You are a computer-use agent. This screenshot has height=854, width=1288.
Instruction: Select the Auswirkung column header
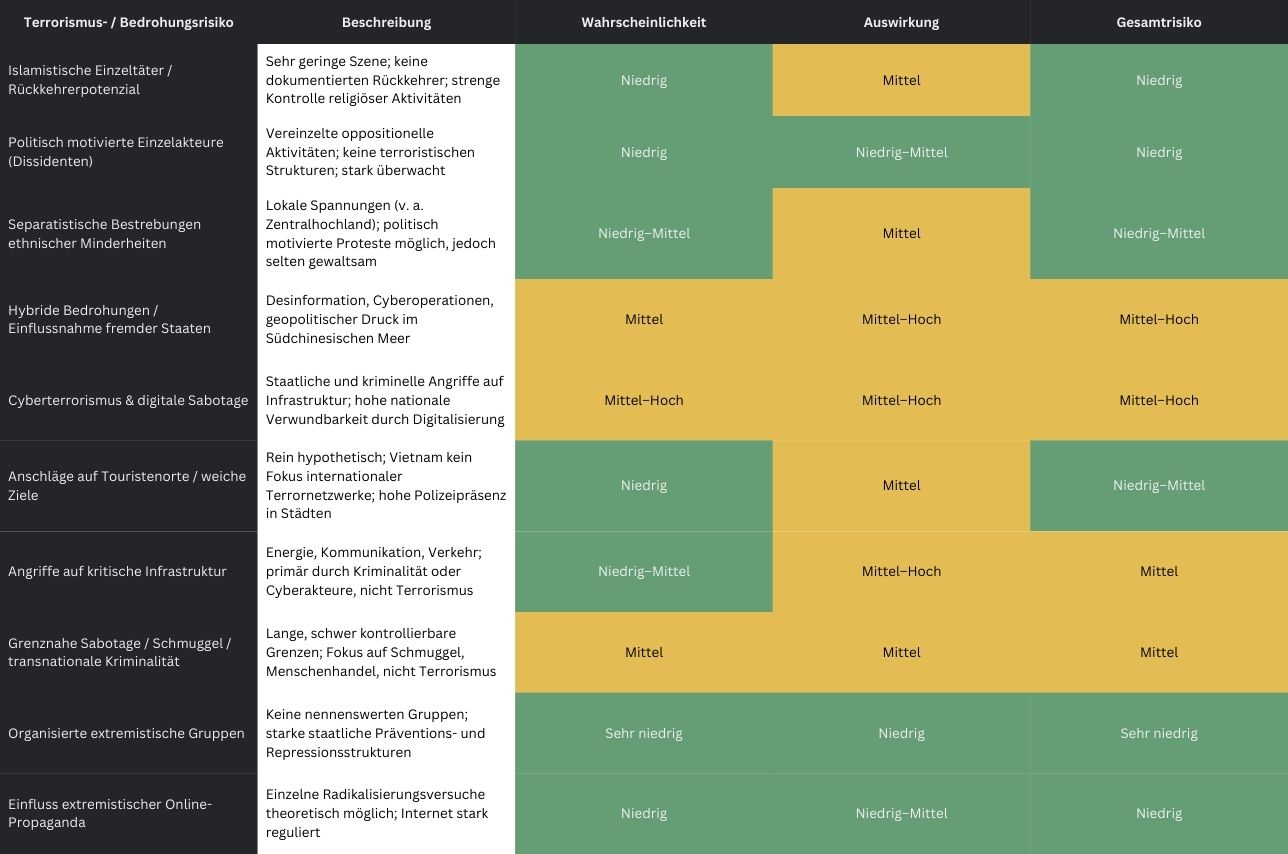[x=901, y=22]
